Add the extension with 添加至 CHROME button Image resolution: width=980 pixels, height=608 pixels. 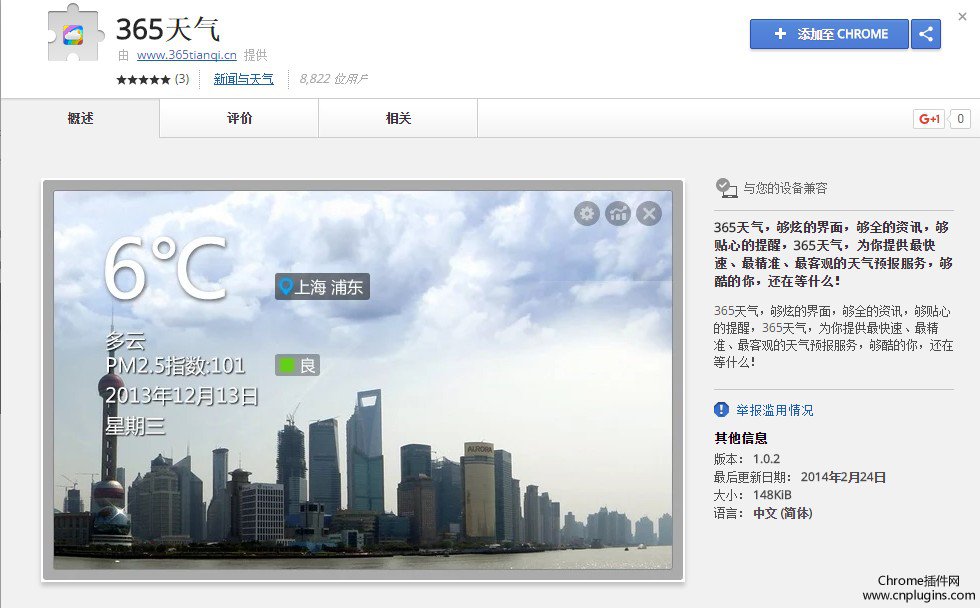(829, 34)
